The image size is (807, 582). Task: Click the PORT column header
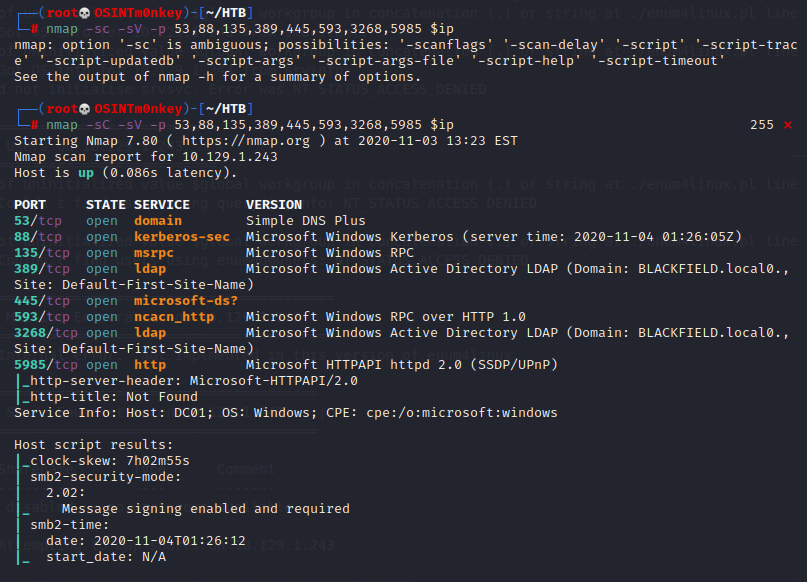tap(30, 205)
